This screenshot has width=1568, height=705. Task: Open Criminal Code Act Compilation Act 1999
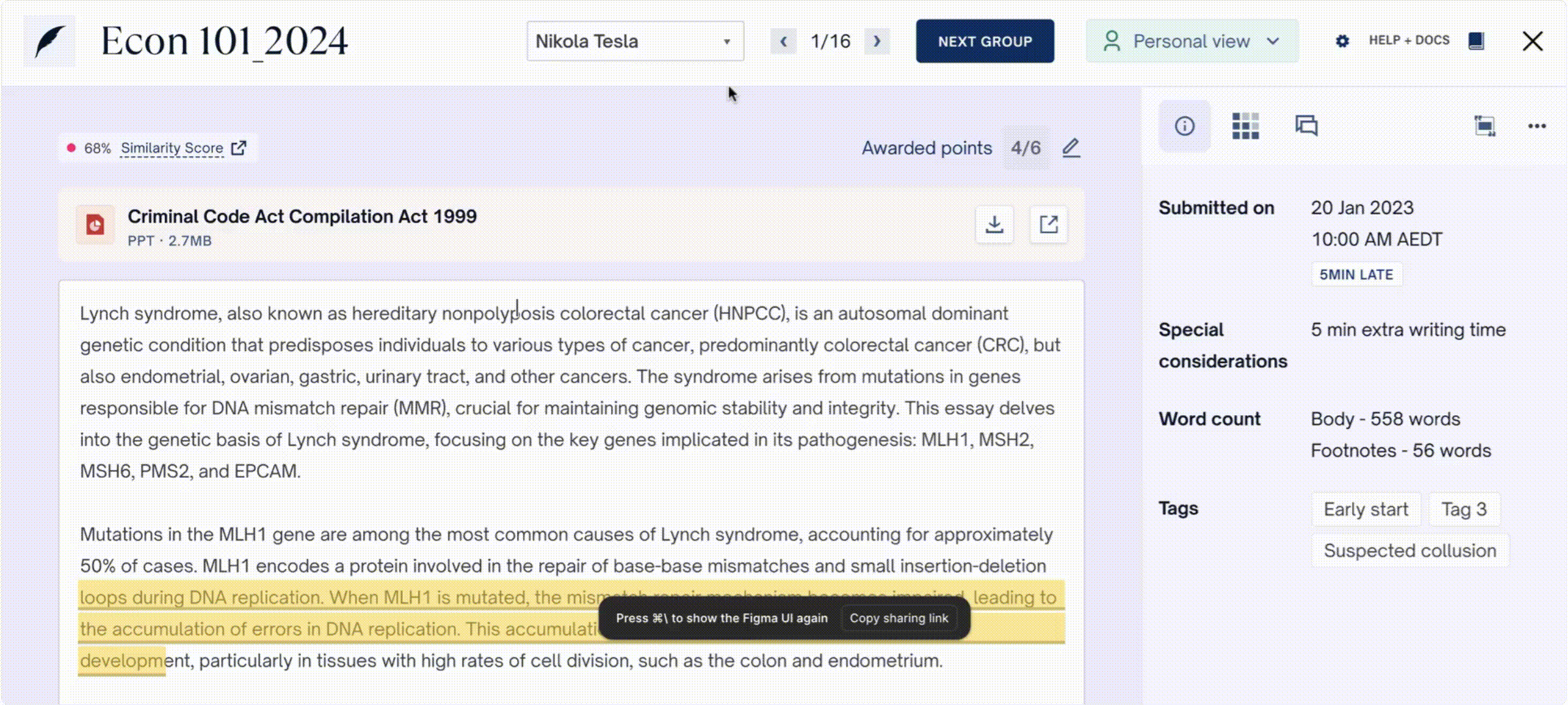[302, 217]
